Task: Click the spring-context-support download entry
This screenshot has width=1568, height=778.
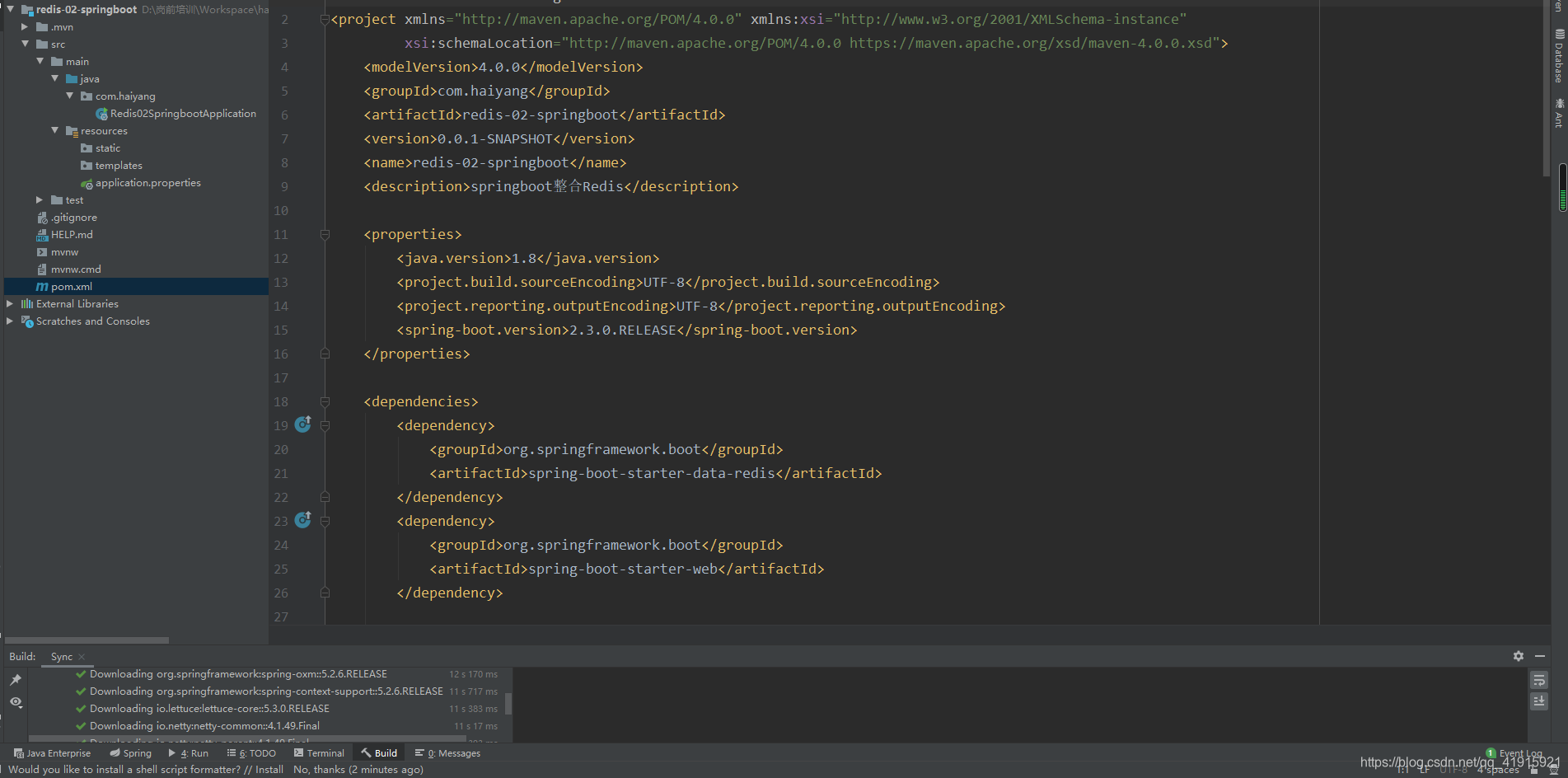Action: [266, 691]
